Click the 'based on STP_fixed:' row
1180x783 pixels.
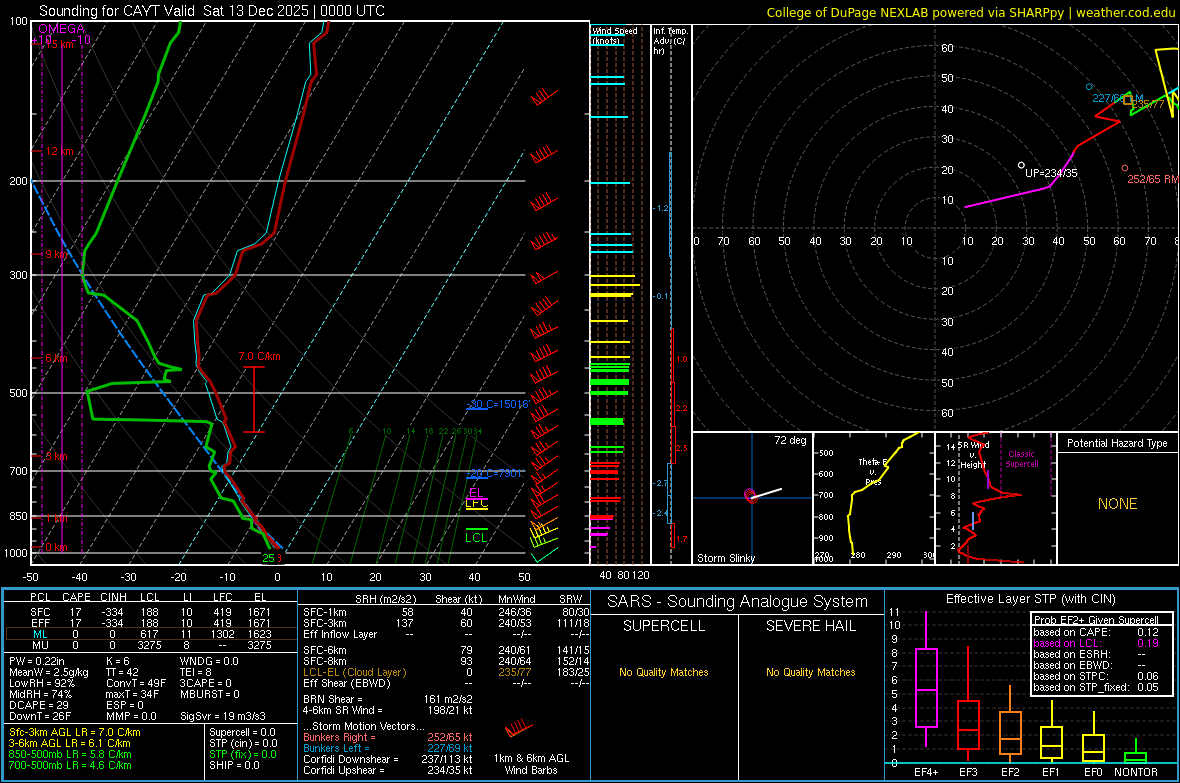pyautogui.click(x=1096, y=687)
